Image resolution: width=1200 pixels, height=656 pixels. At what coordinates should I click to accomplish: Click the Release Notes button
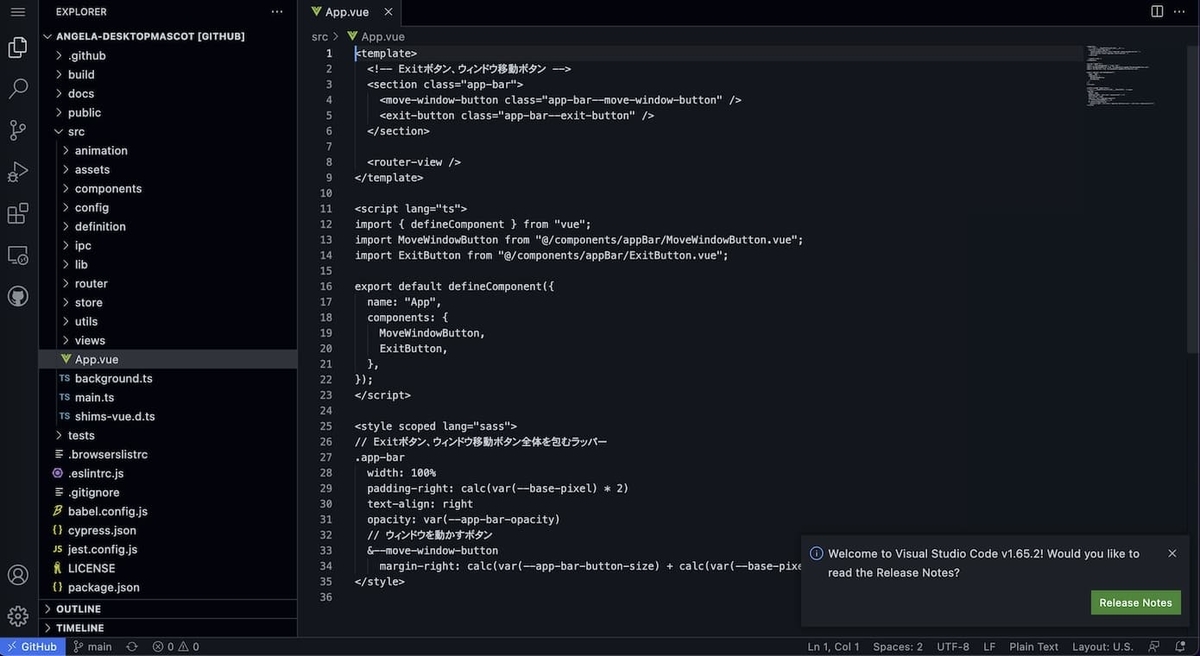click(1135, 602)
